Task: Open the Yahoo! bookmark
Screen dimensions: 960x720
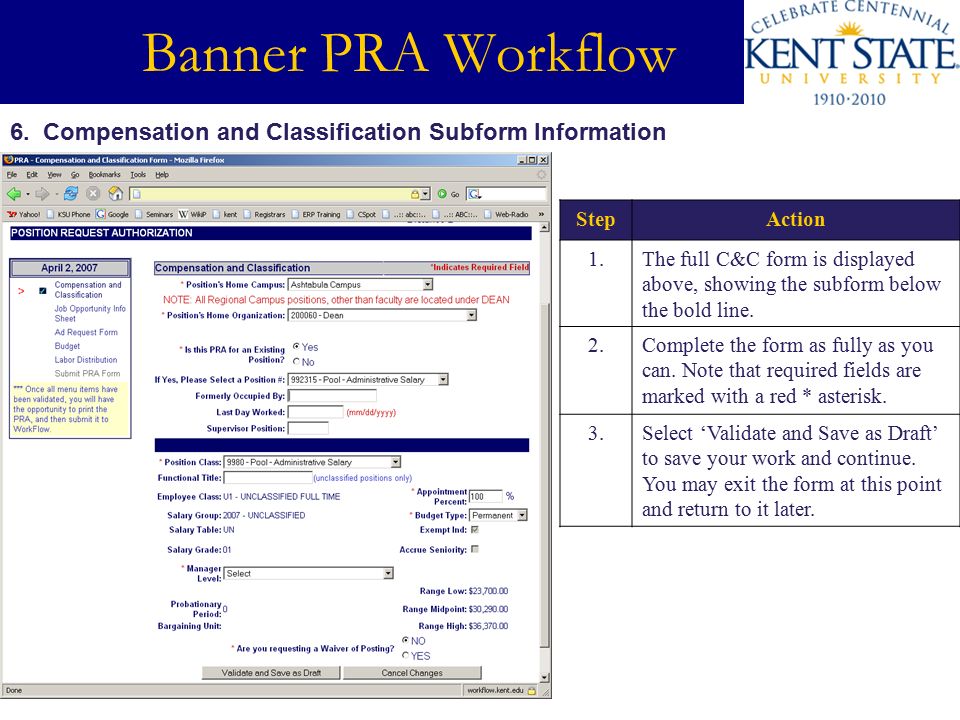Action: pos(23,214)
